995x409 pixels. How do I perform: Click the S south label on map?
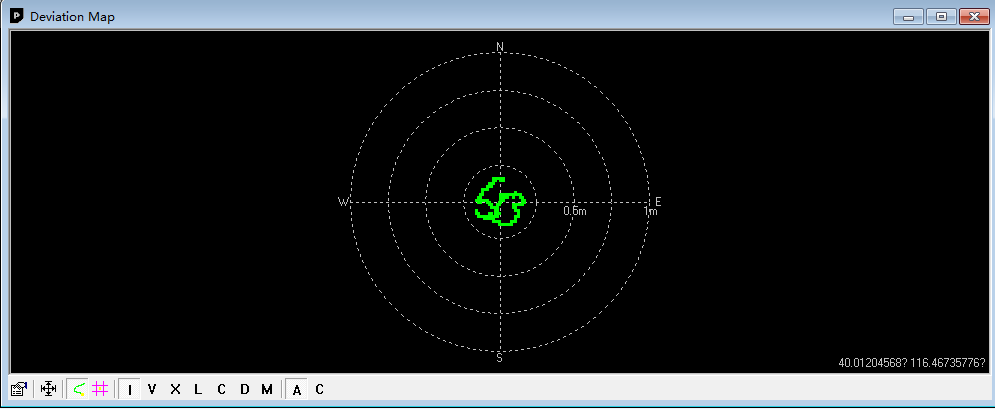[x=499, y=358]
